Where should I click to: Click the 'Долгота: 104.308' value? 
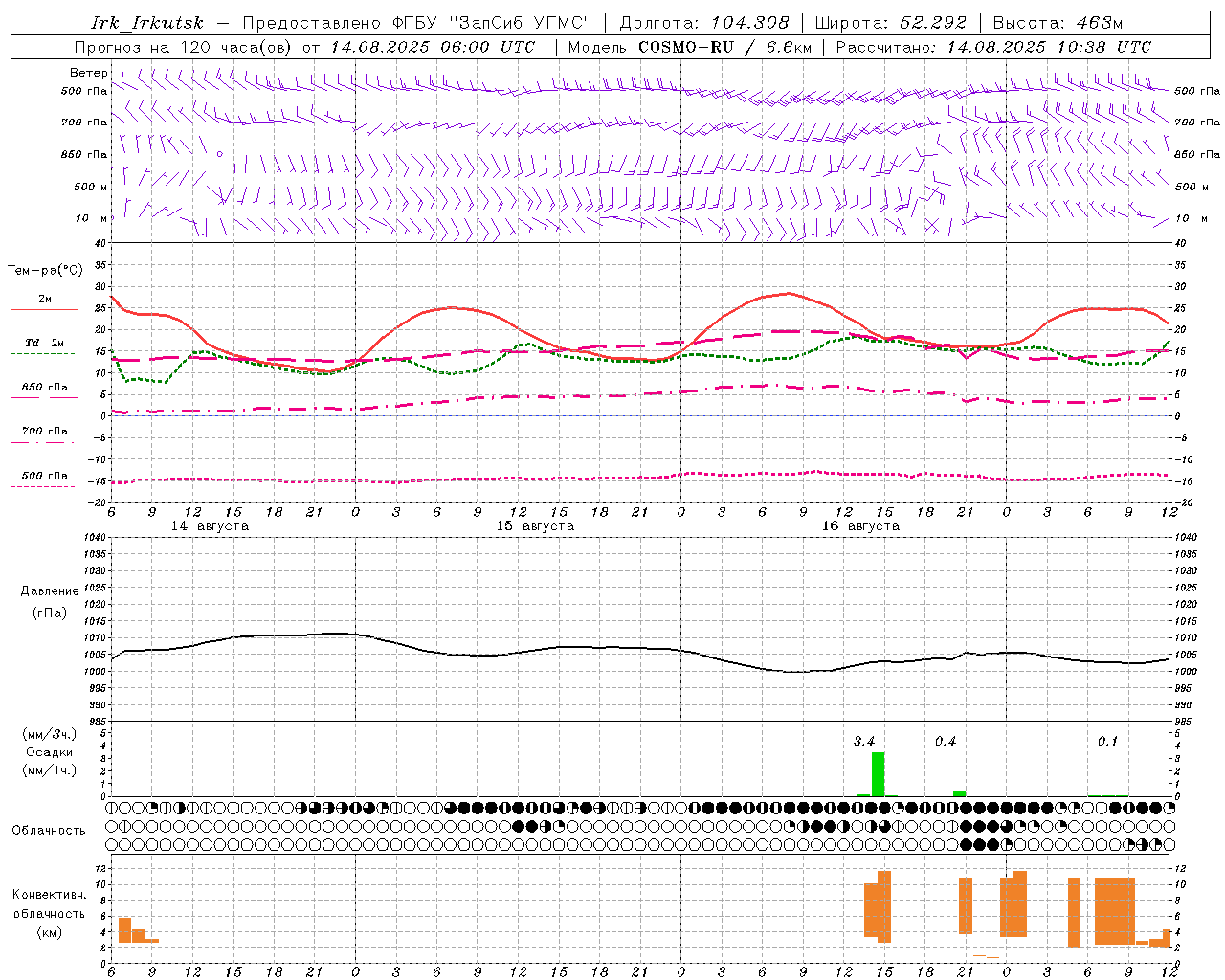[704, 23]
